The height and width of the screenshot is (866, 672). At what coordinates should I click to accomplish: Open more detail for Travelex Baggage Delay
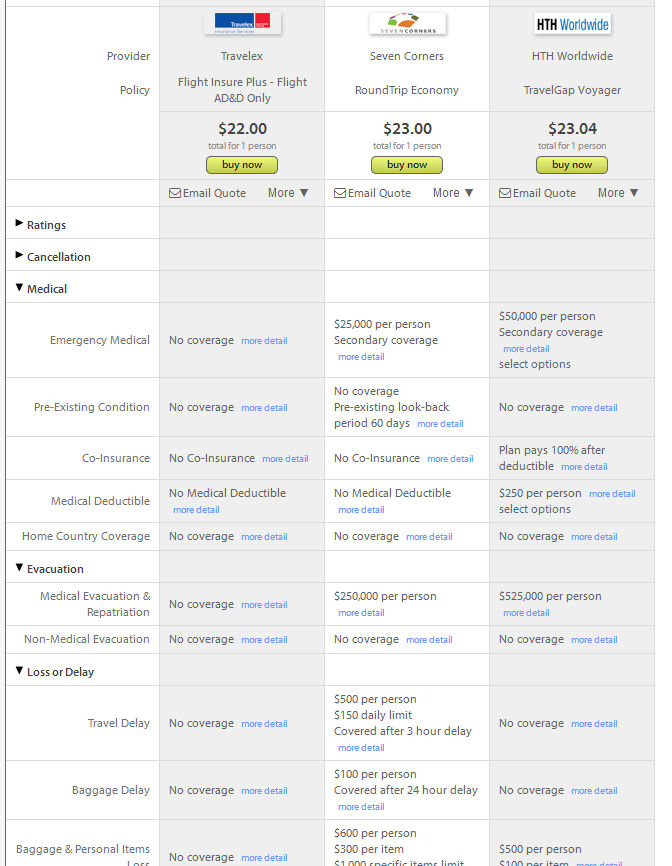pos(264,790)
